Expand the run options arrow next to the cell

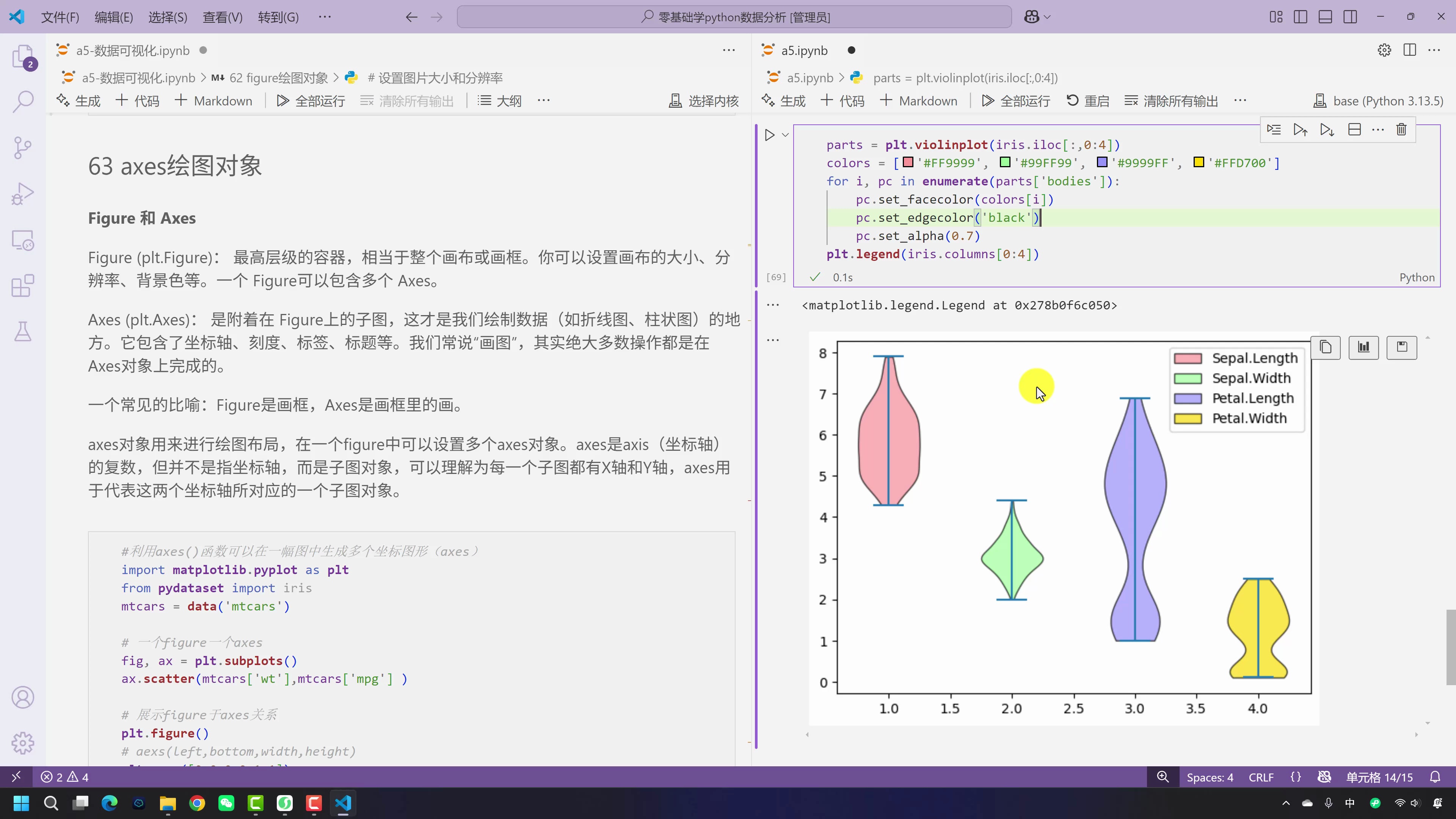point(785,135)
